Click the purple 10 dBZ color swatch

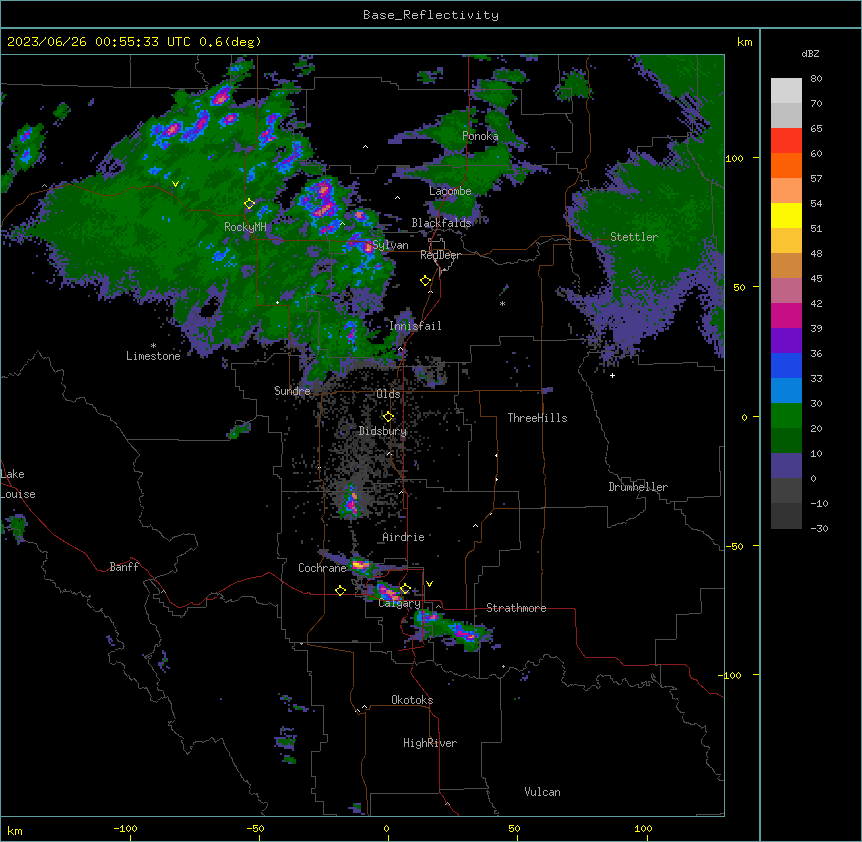click(x=786, y=466)
